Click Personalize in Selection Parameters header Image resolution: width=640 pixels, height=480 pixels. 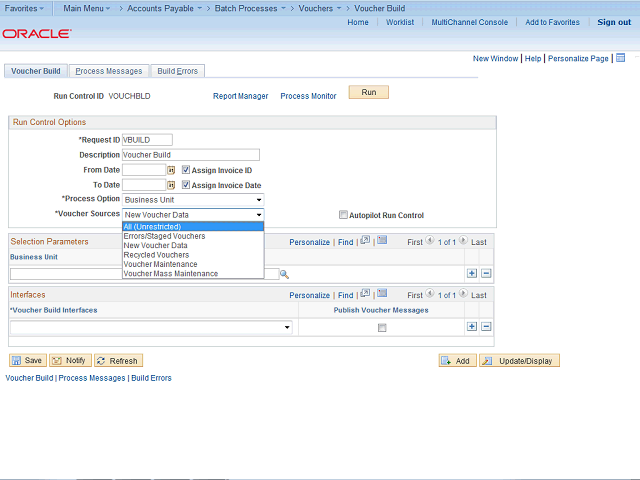(x=309, y=242)
